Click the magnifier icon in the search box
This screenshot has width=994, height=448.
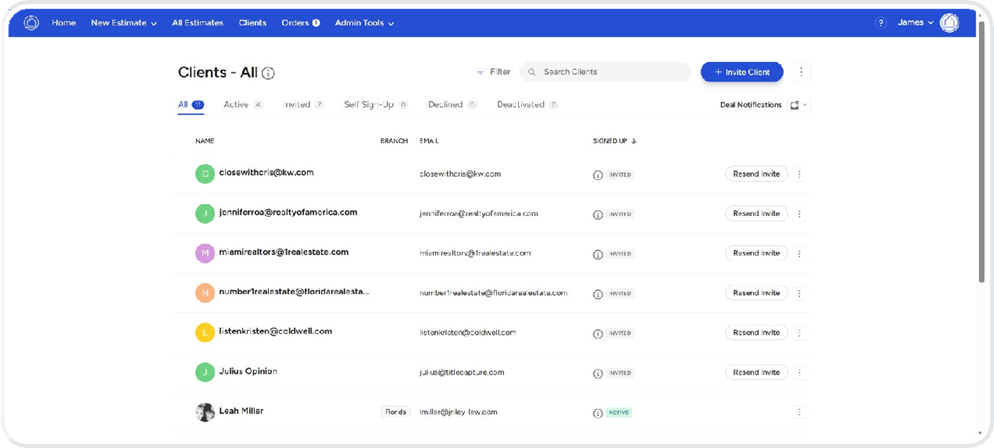[x=532, y=72]
